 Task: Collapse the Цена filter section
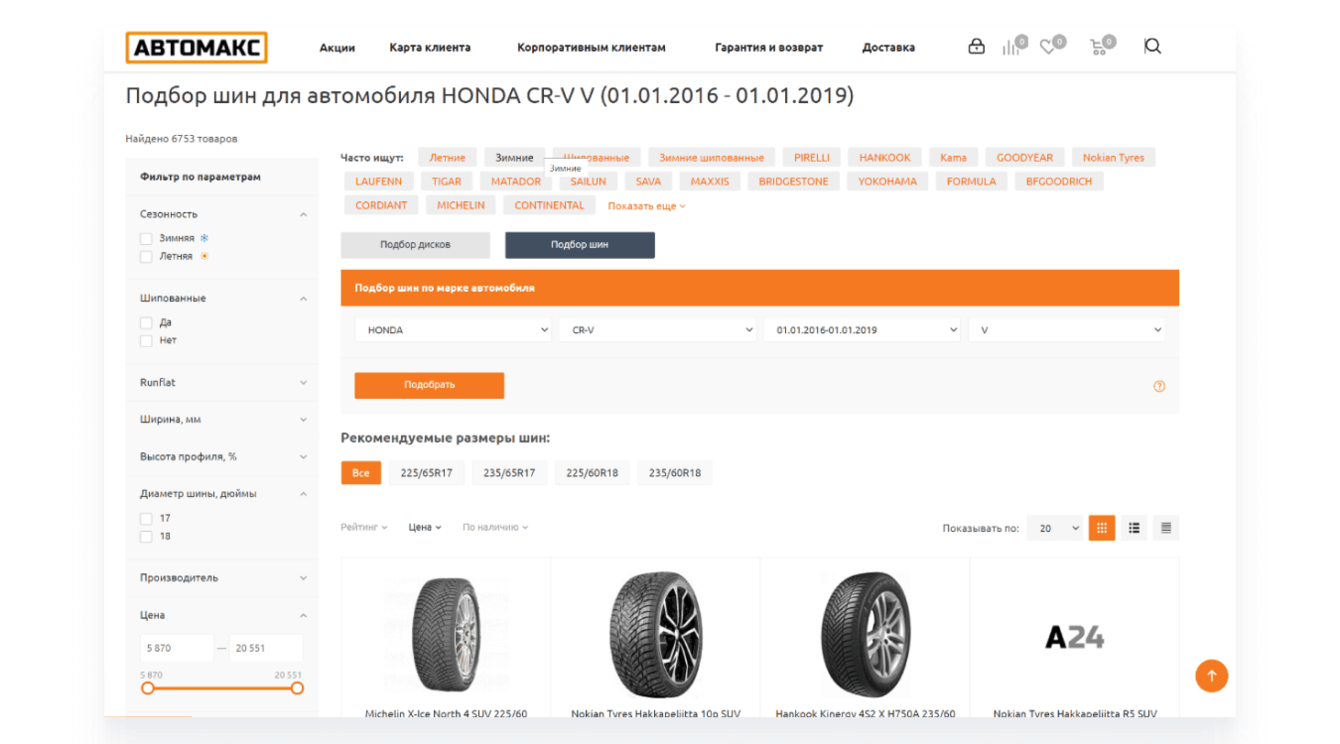(x=303, y=615)
